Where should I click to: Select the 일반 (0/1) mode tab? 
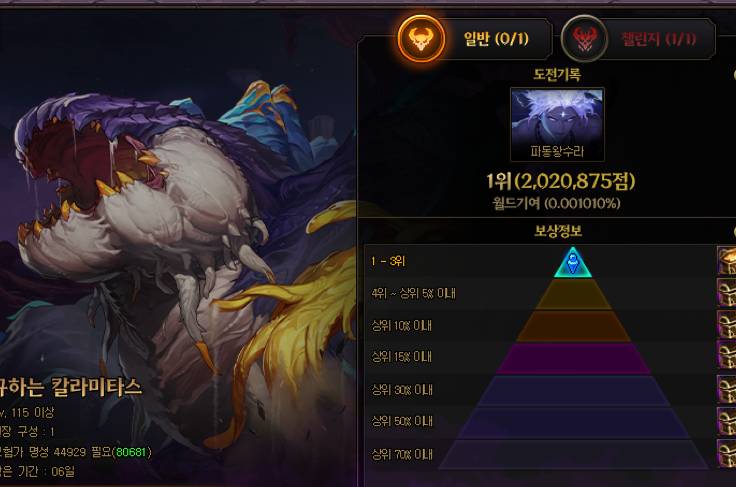[x=496, y=38]
